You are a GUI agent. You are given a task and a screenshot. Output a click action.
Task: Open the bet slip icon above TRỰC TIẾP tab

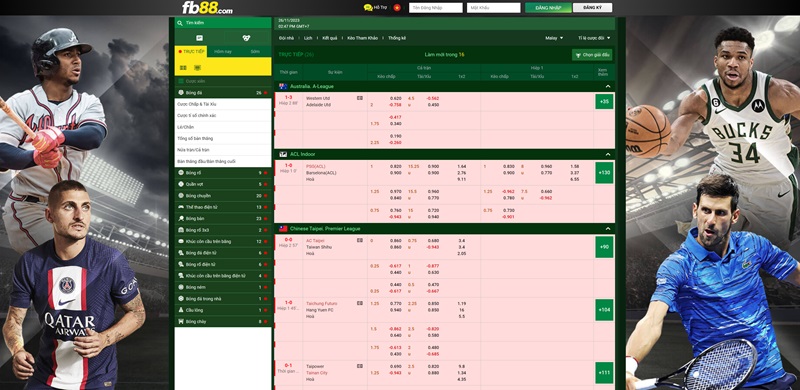click(x=199, y=38)
